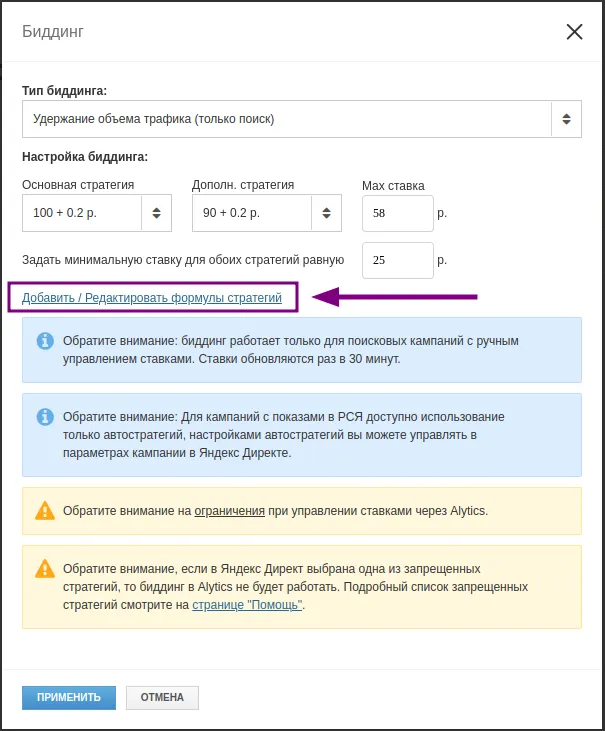Click the first blue info icon
Image resolution: width=605 pixels, height=731 pixels.
(45, 341)
